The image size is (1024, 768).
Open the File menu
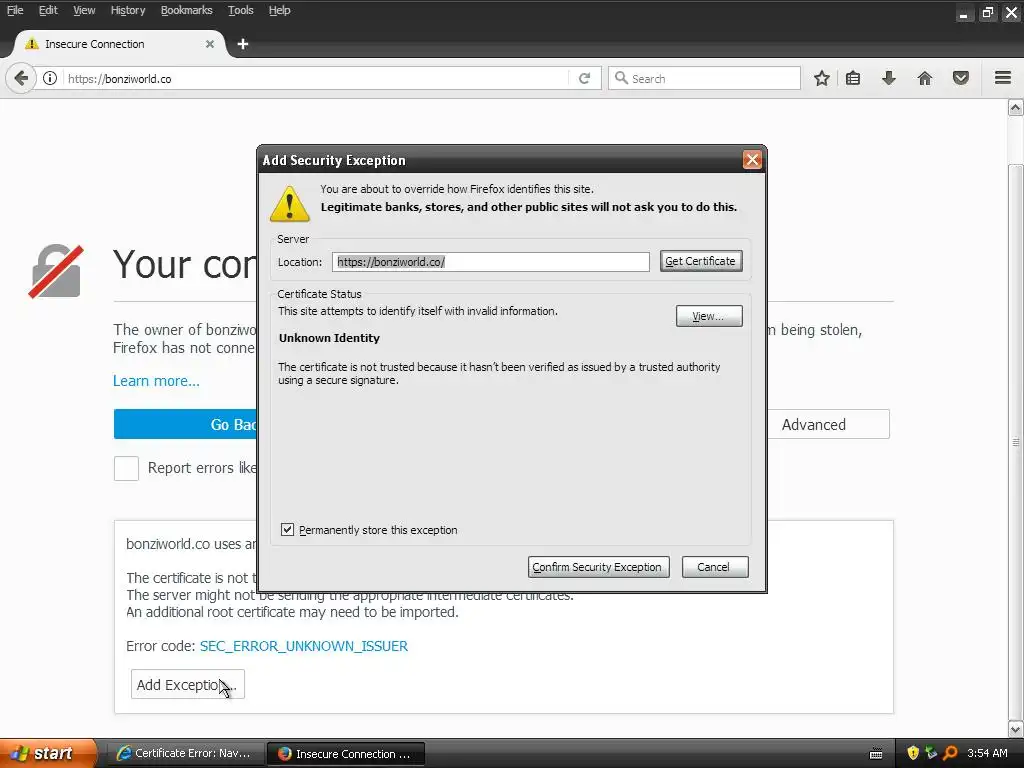click(15, 10)
